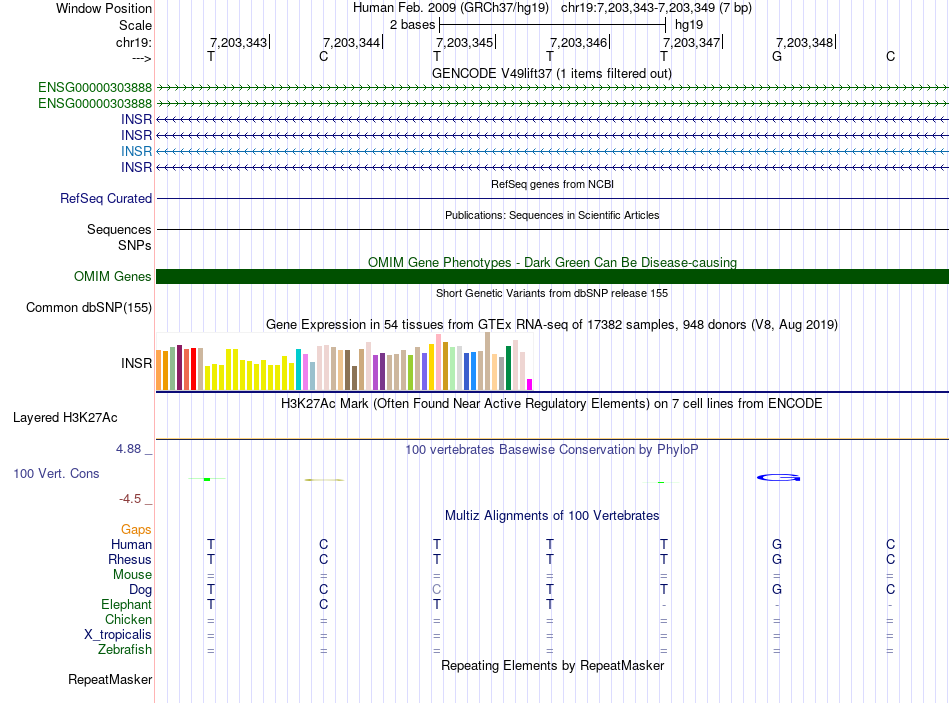Screen dimensions: 950x703
Task: Click the 7,203,345 position on the ruler
Action: click(x=464, y=43)
